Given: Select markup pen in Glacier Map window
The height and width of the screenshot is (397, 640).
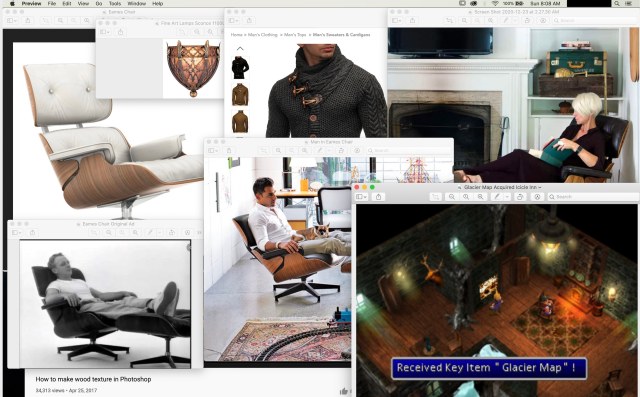Looking at the screenshot, I should [497, 197].
